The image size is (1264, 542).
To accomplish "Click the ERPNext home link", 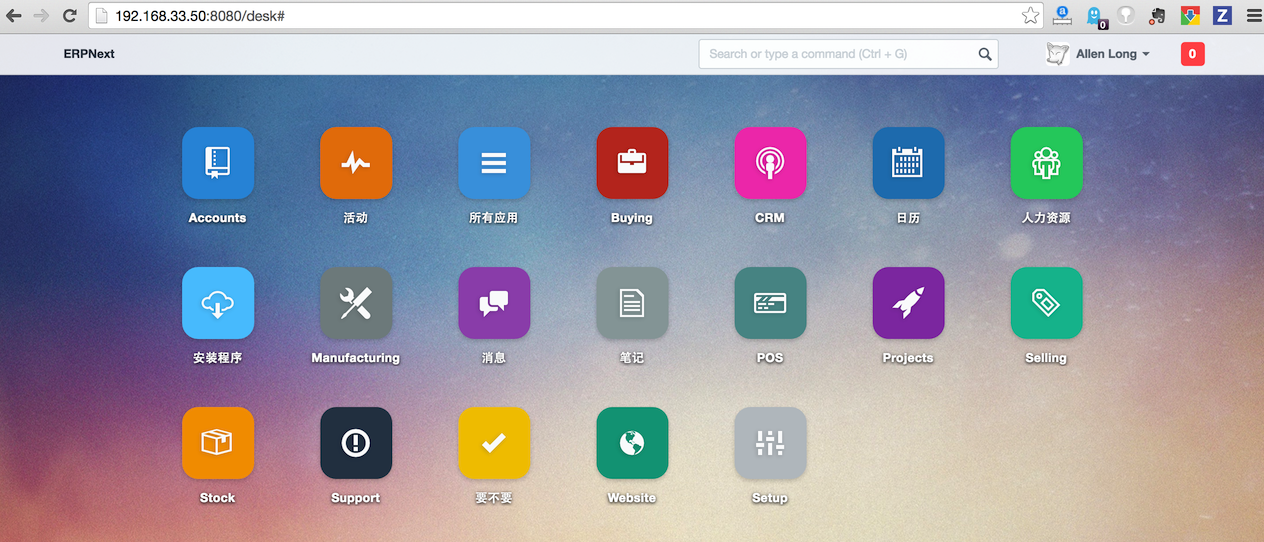I will click(89, 54).
